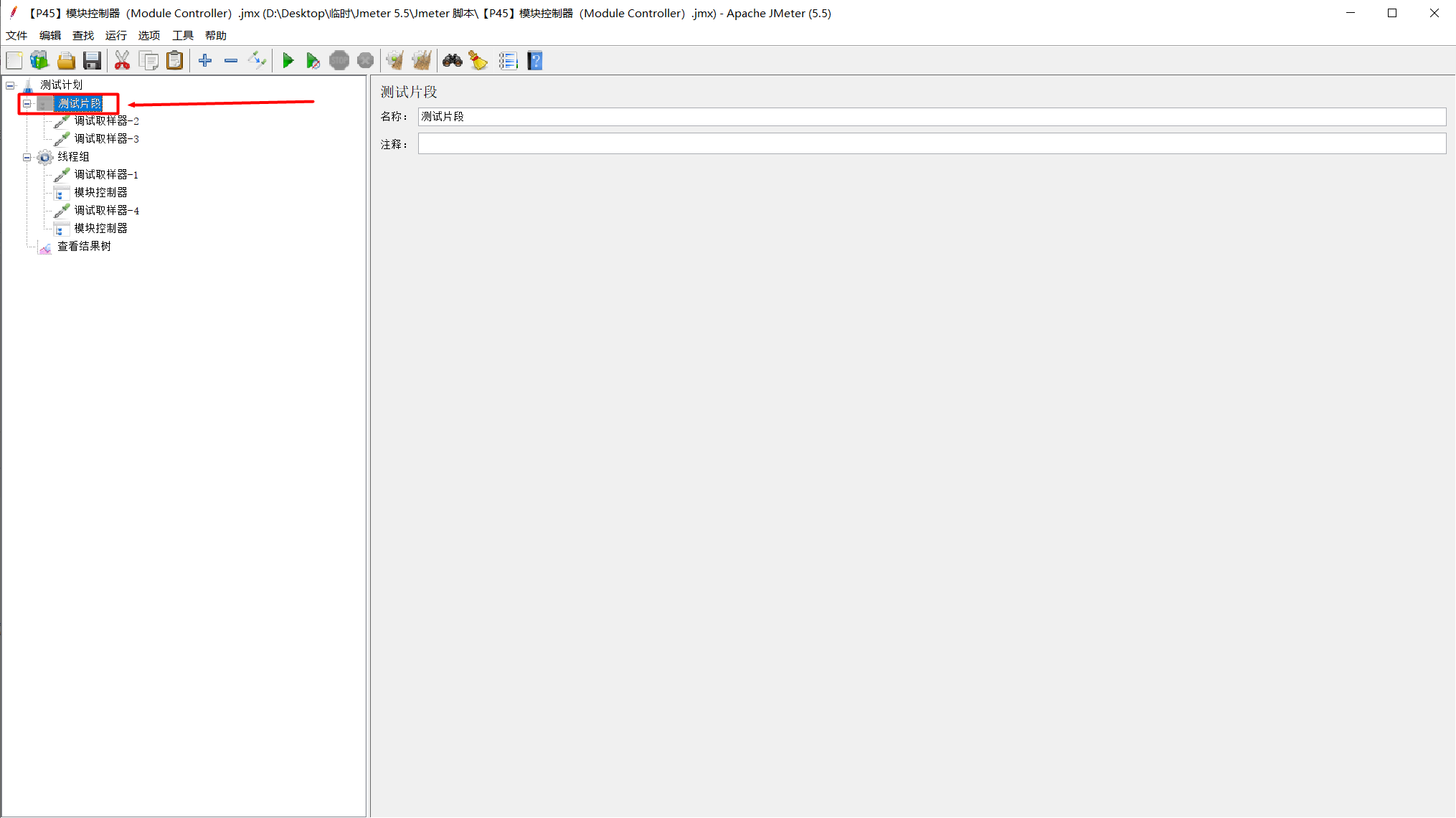Open the 帮助 menu
This screenshot has height=818, width=1456.
pos(216,35)
